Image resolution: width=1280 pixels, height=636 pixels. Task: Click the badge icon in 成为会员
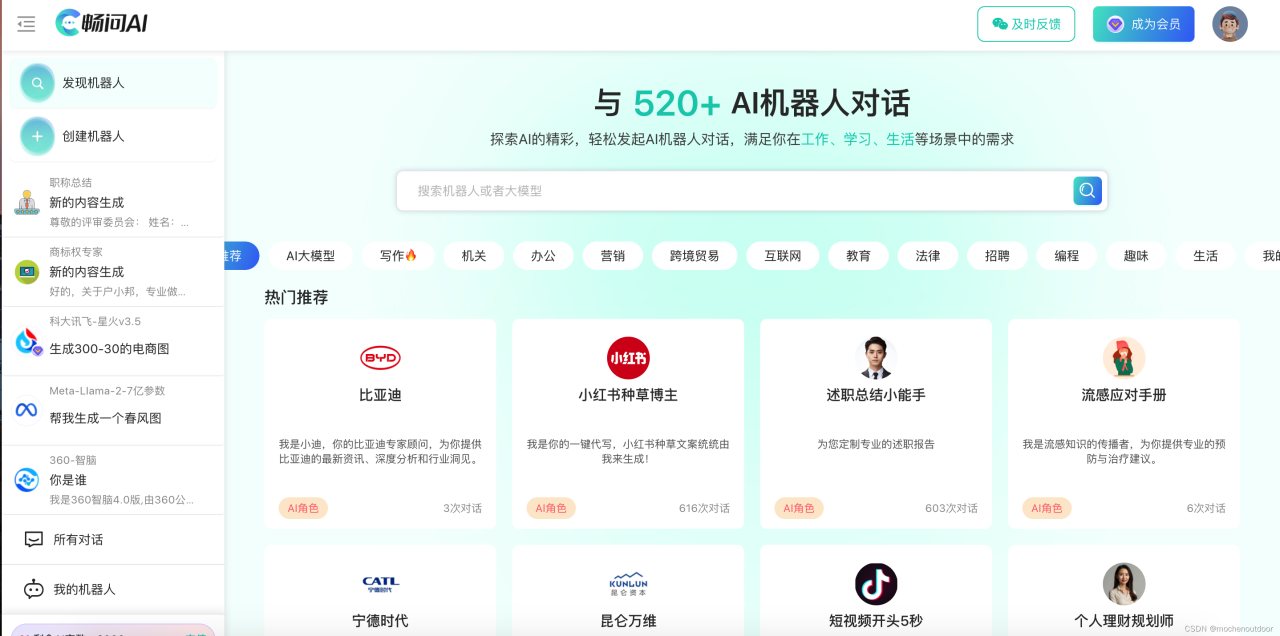point(1115,24)
